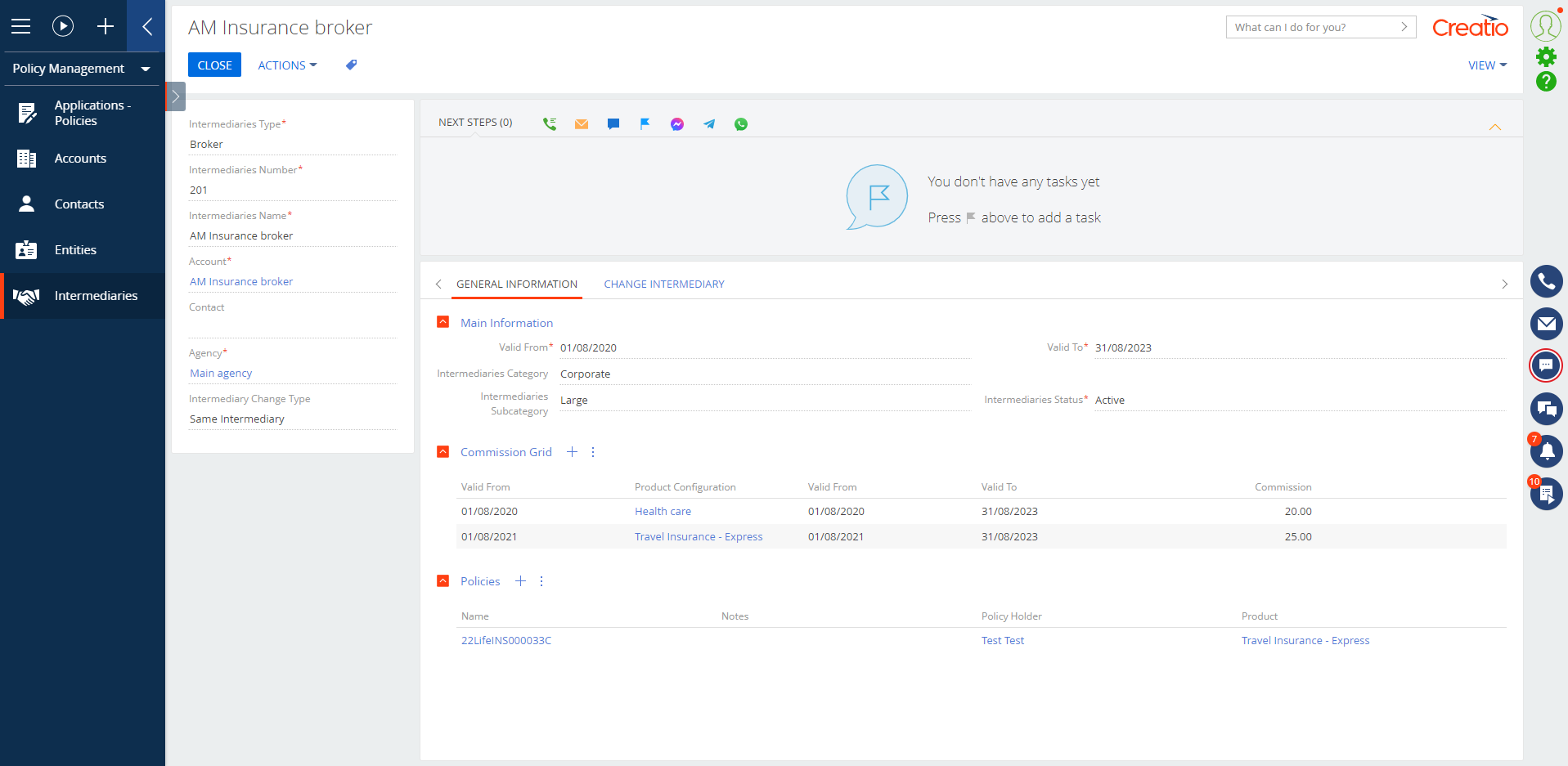Send an email via the envelope icon
The width and height of the screenshot is (1568, 766).
pyautogui.click(x=582, y=123)
